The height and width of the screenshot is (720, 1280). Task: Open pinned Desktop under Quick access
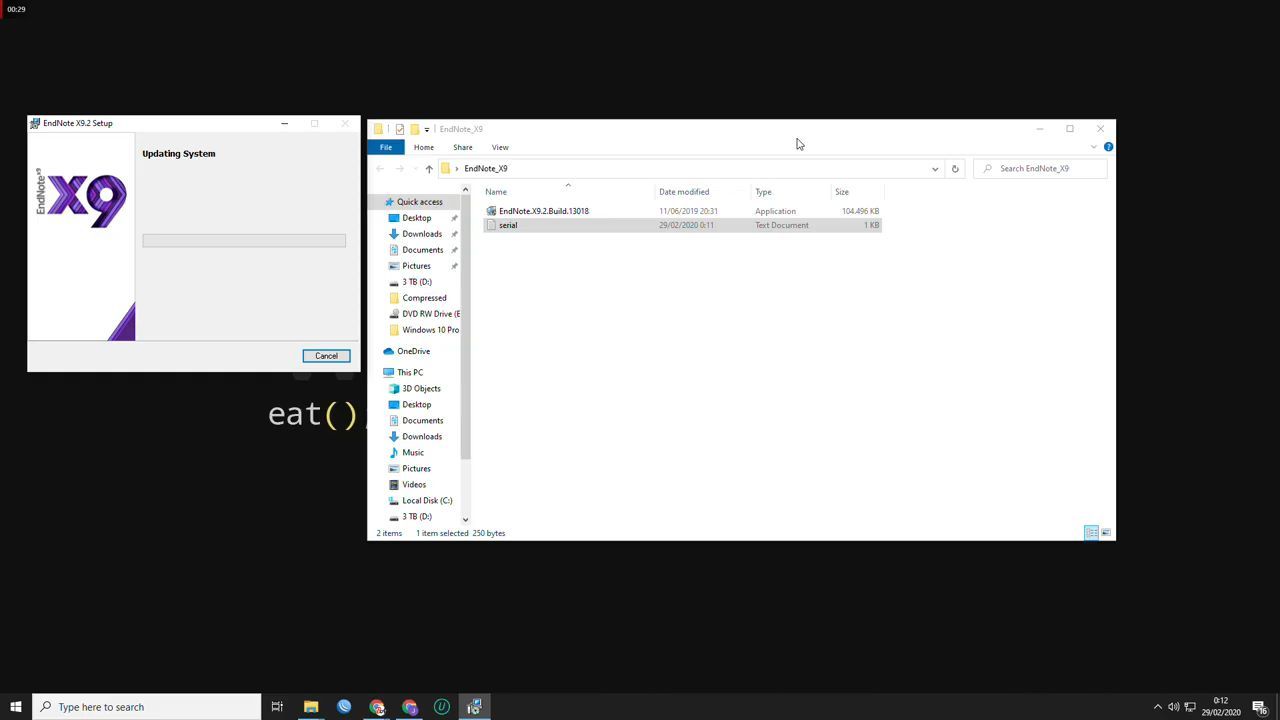click(x=416, y=218)
